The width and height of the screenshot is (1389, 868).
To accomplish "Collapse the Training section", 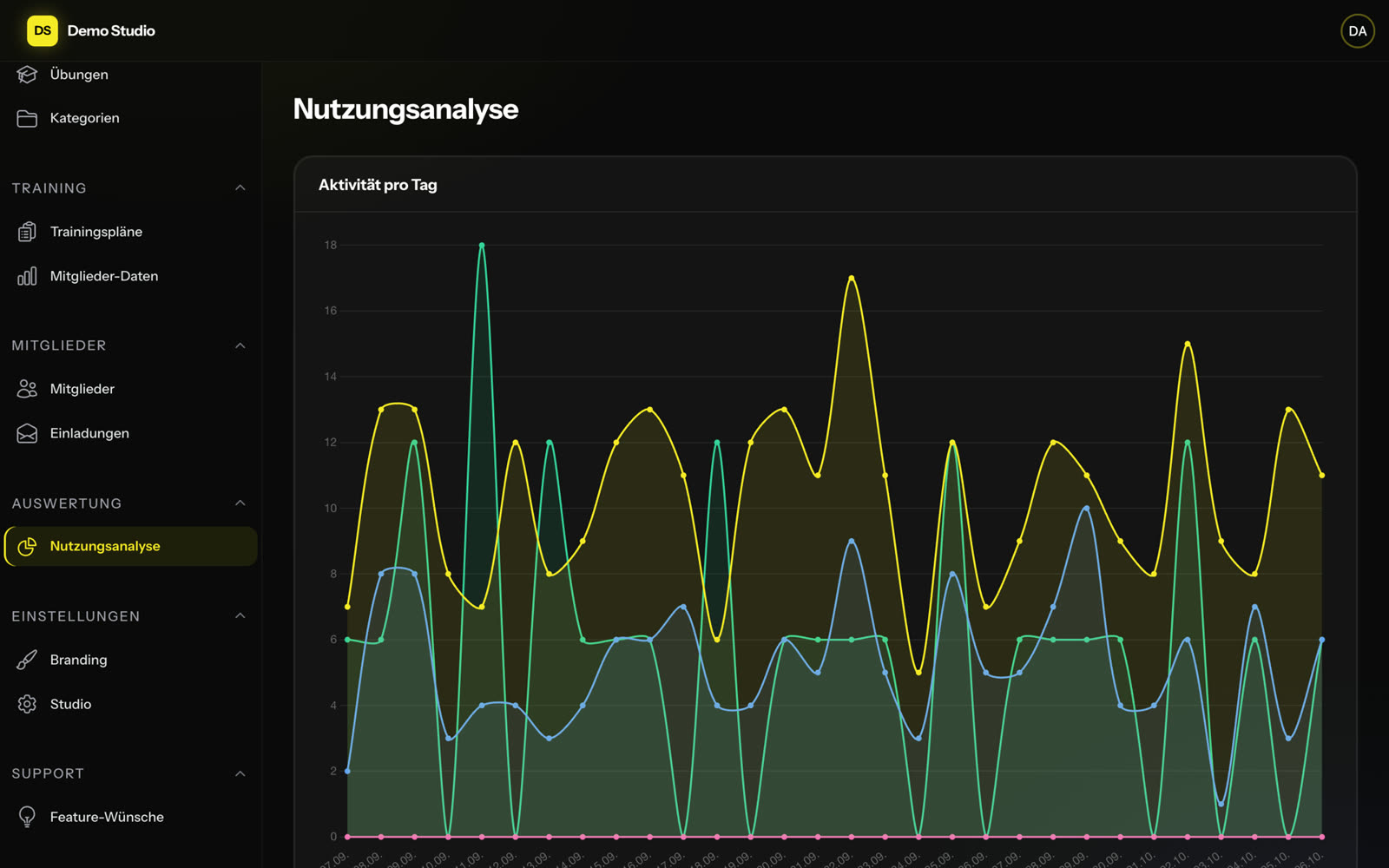I will [x=240, y=188].
